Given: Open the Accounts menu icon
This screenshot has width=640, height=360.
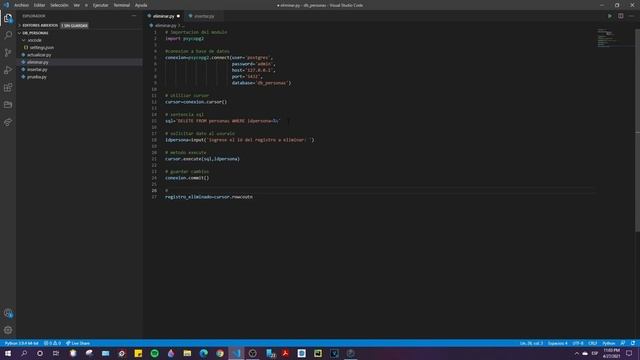Looking at the screenshot, I should point(8,313).
